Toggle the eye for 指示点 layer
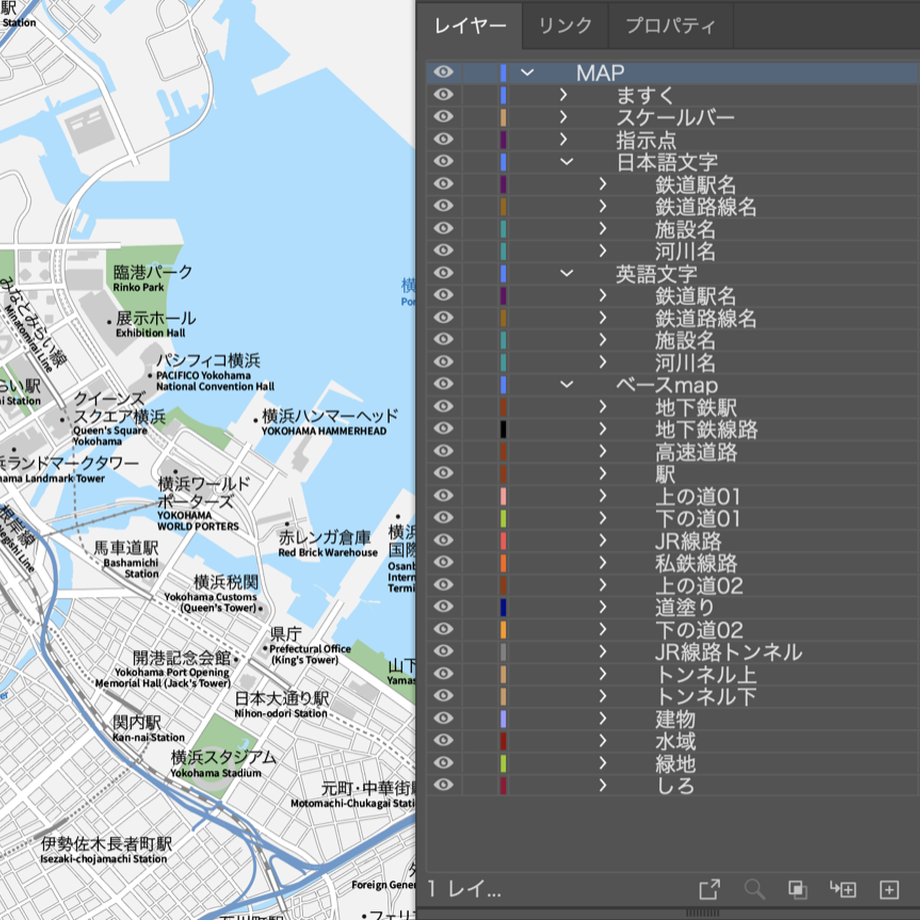The image size is (920, 920). (444, 139)
